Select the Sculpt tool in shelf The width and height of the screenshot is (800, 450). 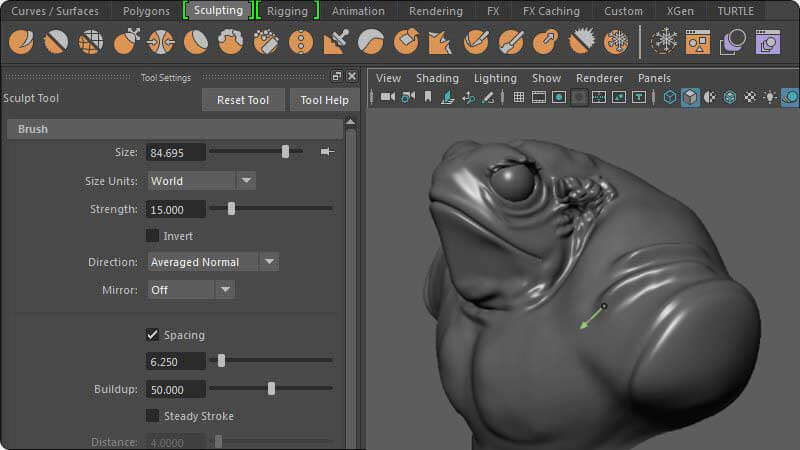tap(20, 42)
